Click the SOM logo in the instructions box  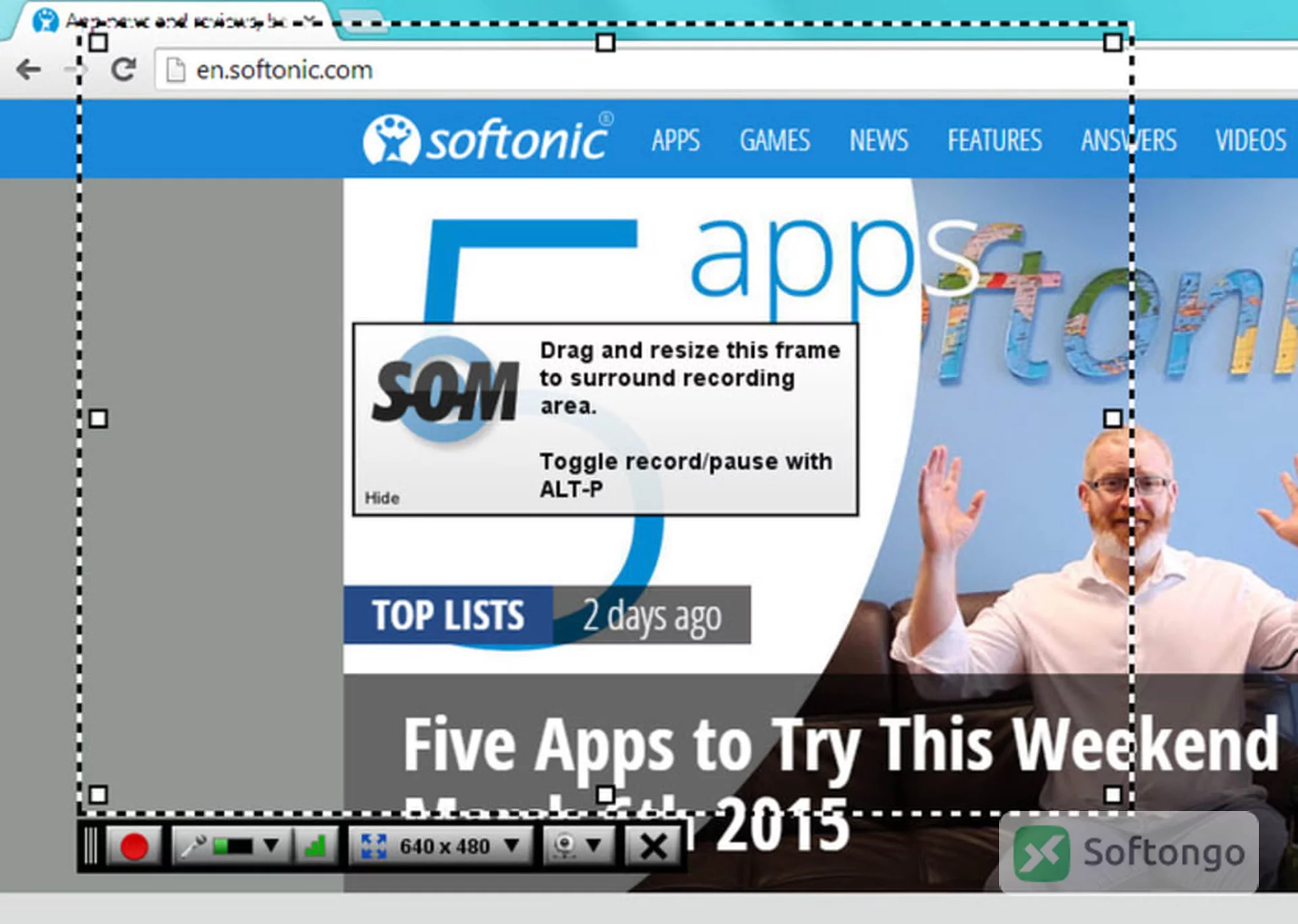(x=446, y=391)
